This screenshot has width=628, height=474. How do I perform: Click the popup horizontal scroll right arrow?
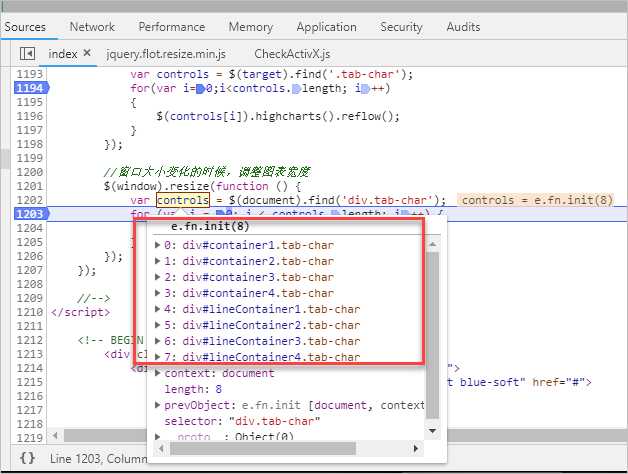pos(416,448)
